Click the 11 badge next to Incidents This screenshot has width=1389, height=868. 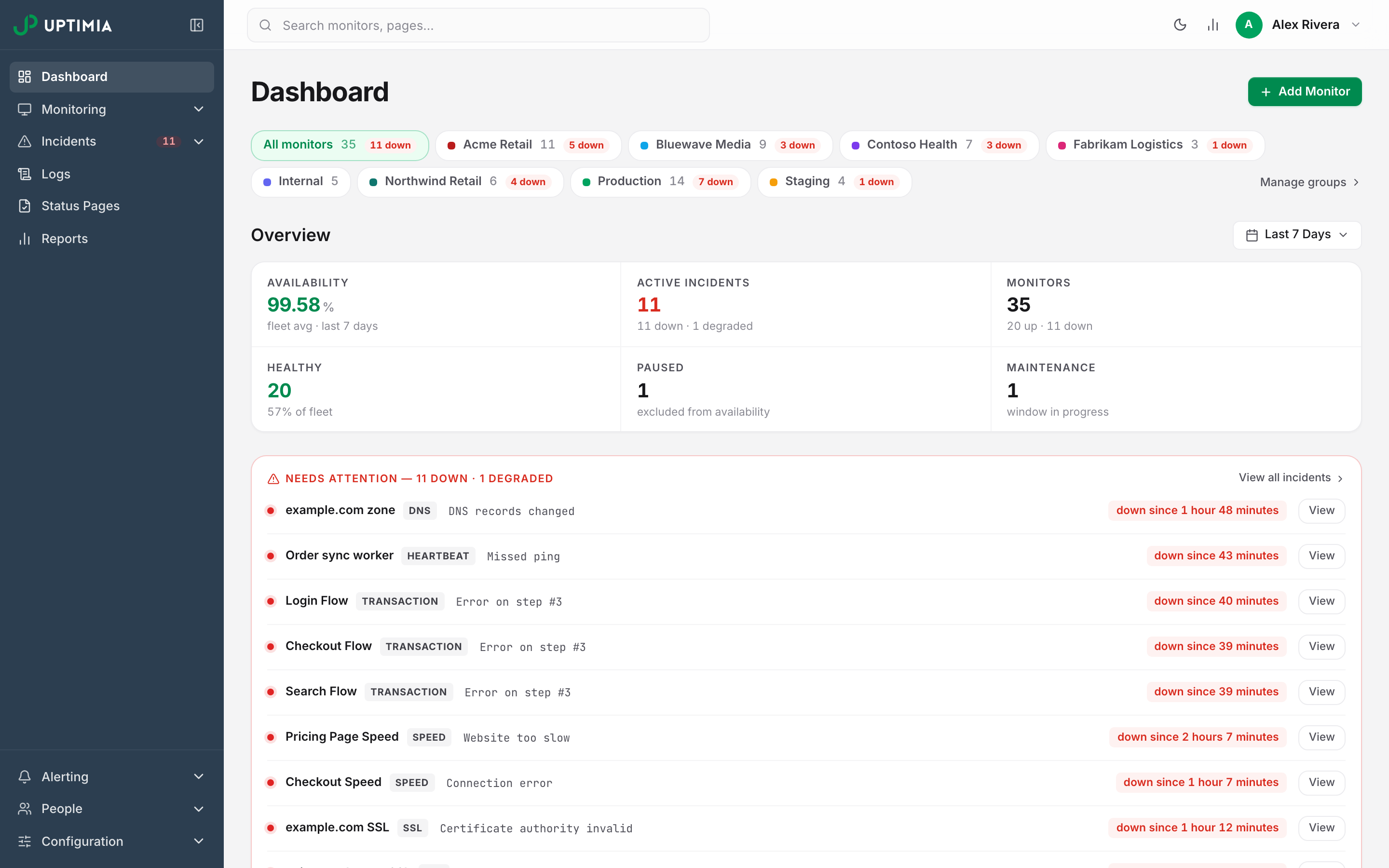[x=169, y=141]
